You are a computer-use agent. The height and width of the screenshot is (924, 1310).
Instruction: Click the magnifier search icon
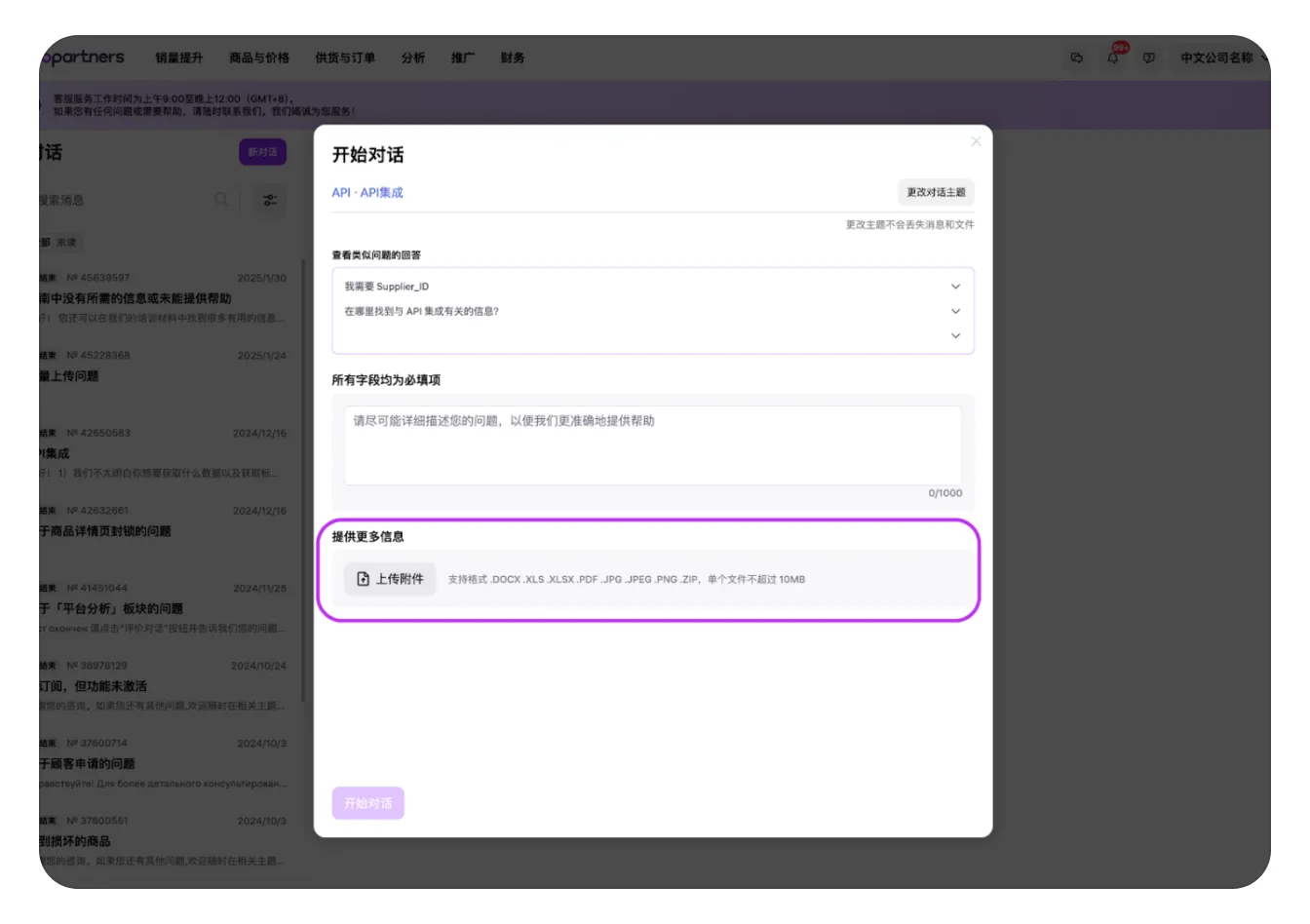point(222,200)
